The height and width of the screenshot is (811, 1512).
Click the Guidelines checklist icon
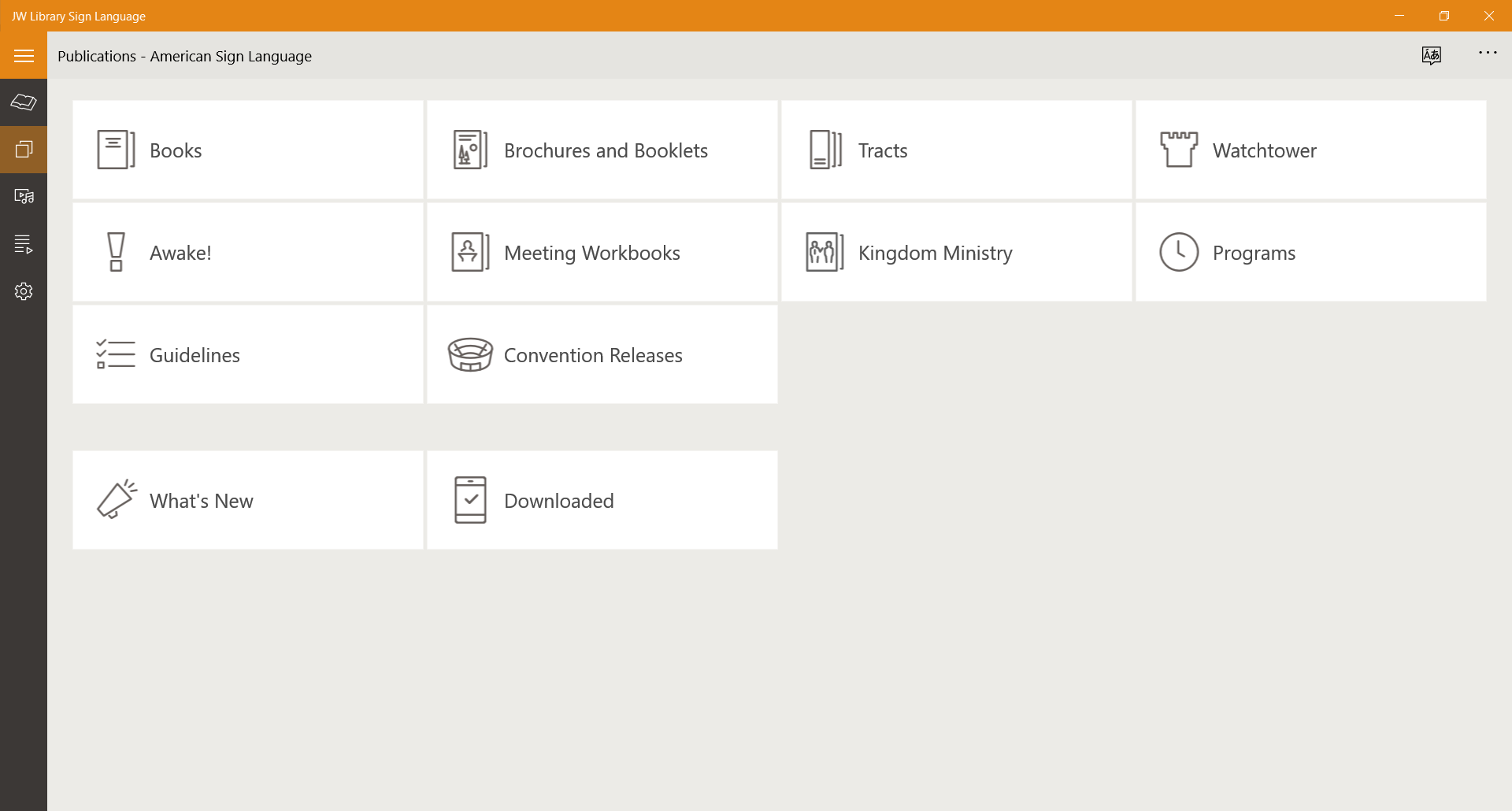pos(116,354)
